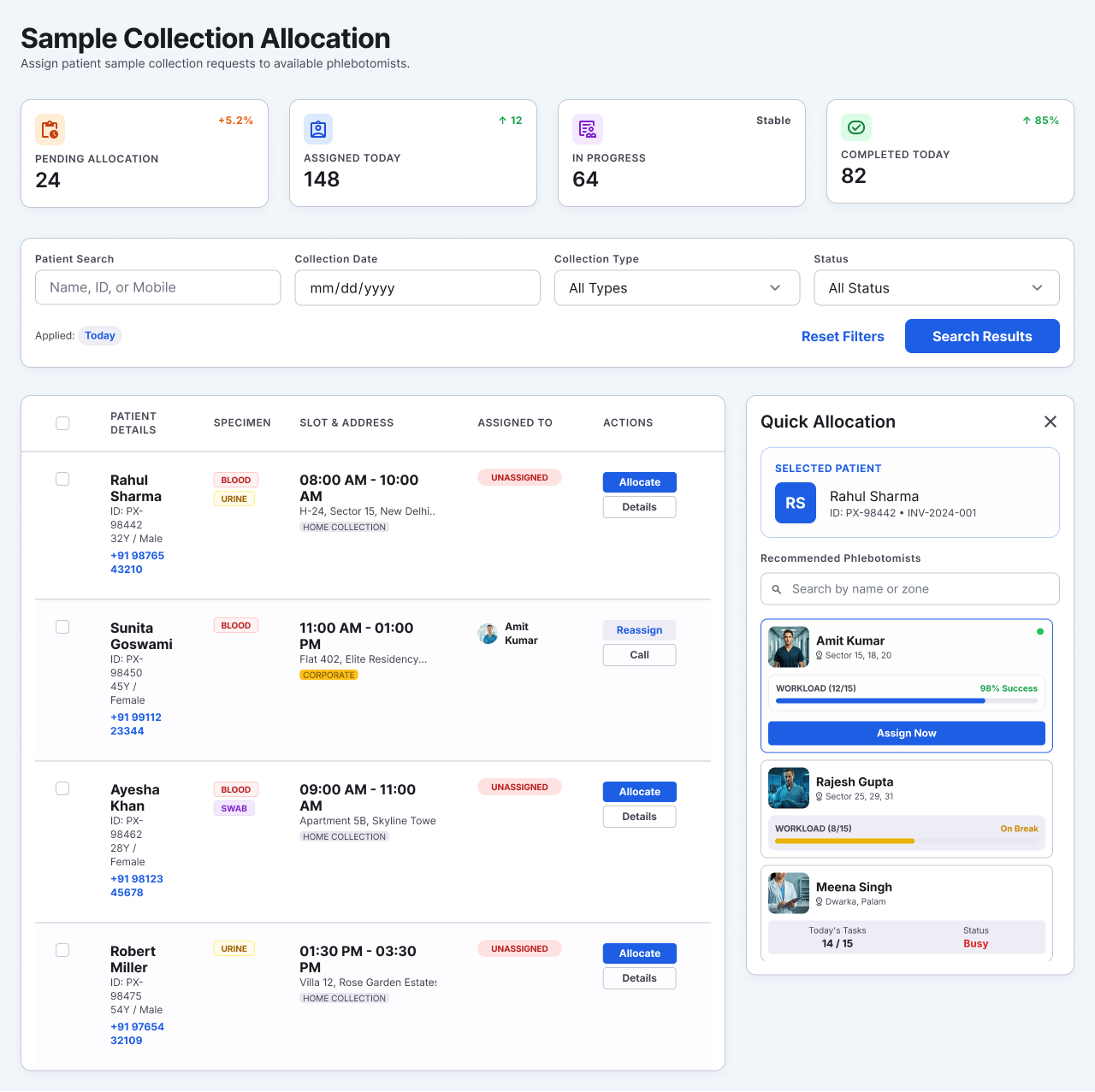Close the Quick Allocation panel
The width and height of the screenshot is (1095, 1092).
(x=1051, y=422)
